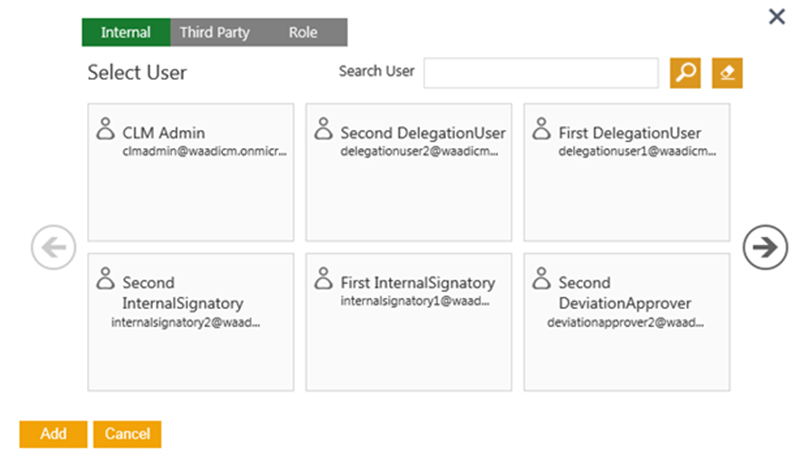Image resolution: width=800 pixels, height=465 pixels.
Task: Click the First InternalSignatory person icon
Action: tap(323, 280)
